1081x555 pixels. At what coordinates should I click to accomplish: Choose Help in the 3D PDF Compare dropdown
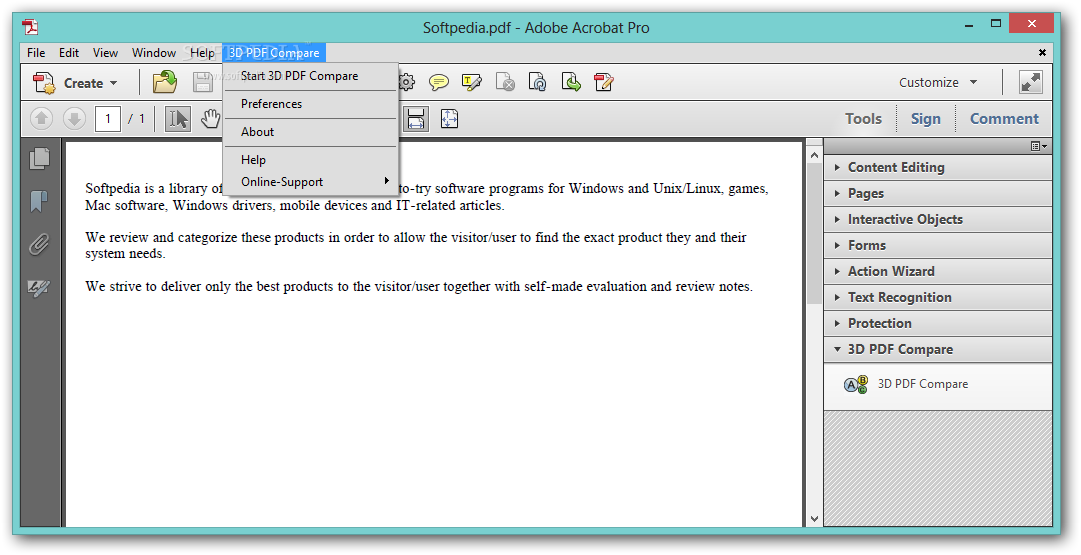click(x=311, y=159)
